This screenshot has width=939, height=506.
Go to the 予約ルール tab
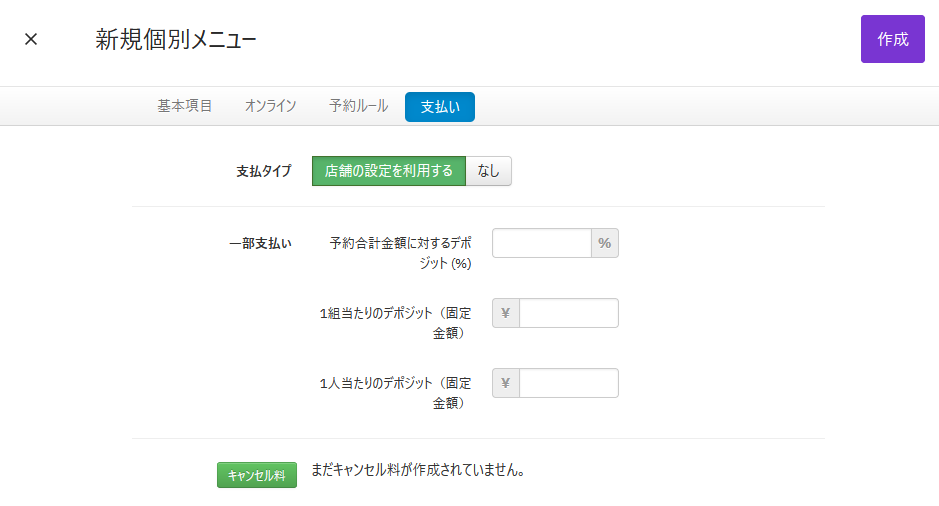(358, 106)
